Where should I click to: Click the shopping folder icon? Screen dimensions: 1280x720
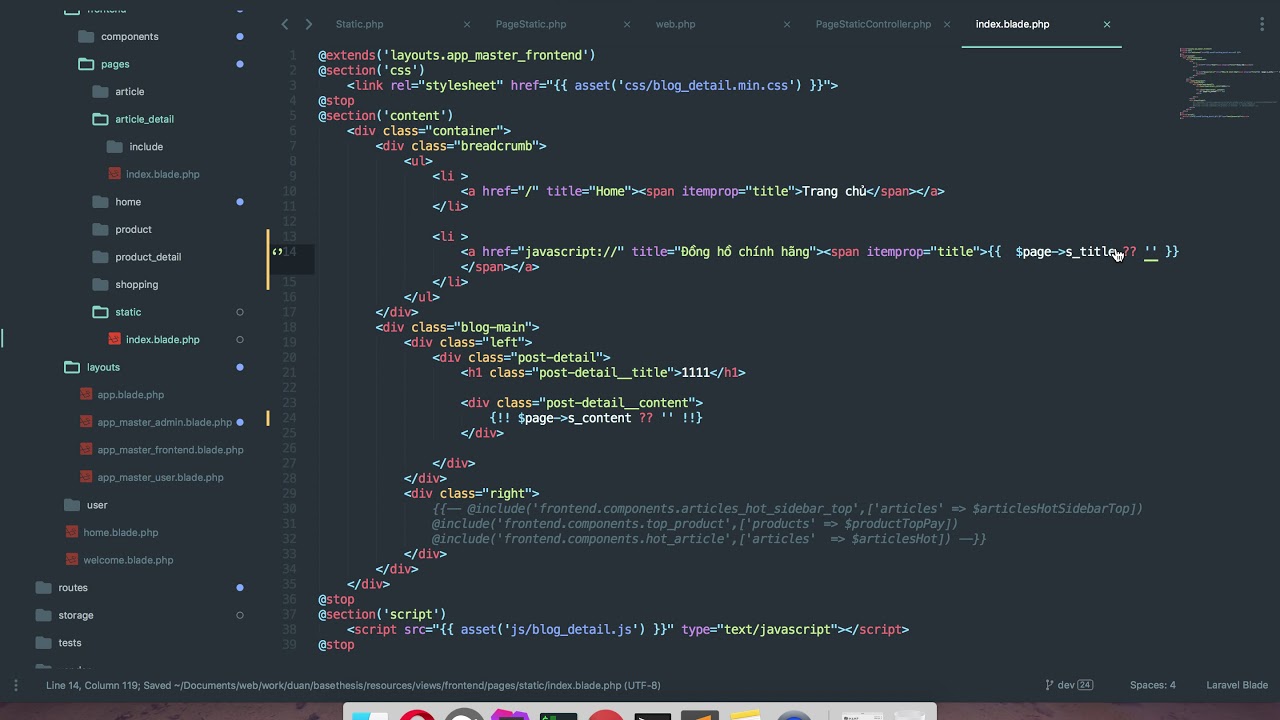100,284
